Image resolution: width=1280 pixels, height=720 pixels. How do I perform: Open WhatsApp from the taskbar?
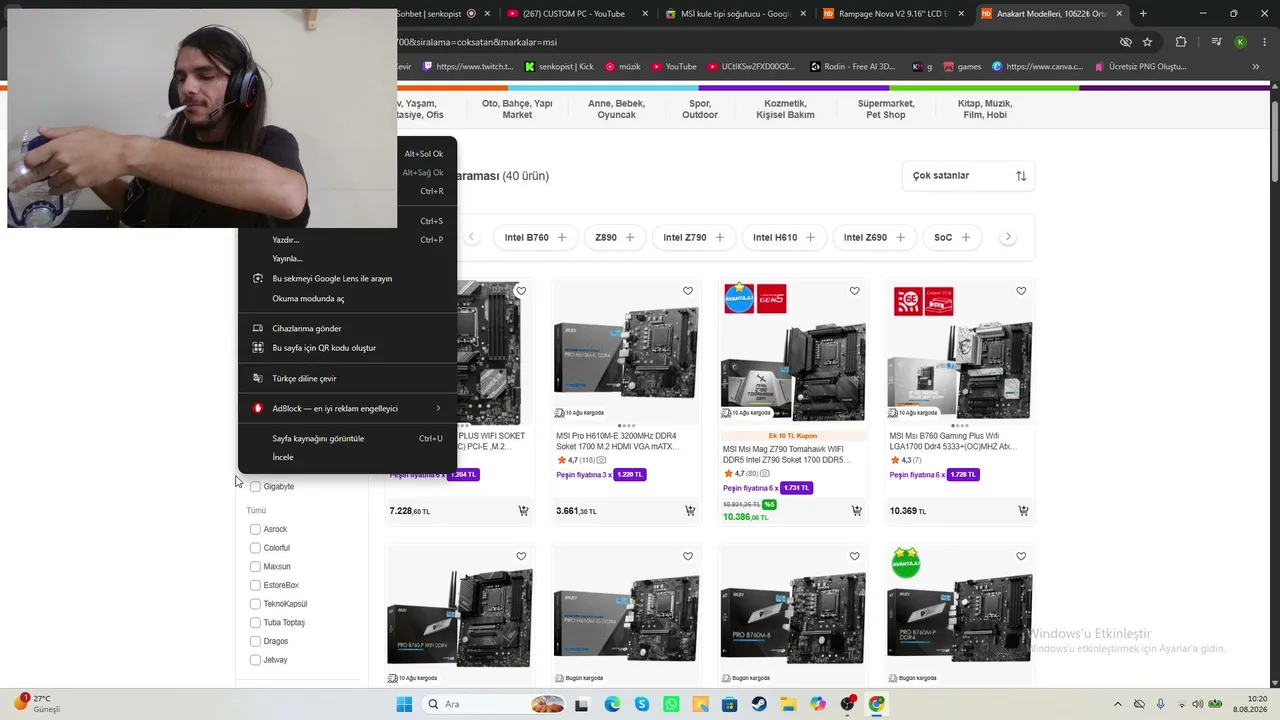click(x=671, y=704)
